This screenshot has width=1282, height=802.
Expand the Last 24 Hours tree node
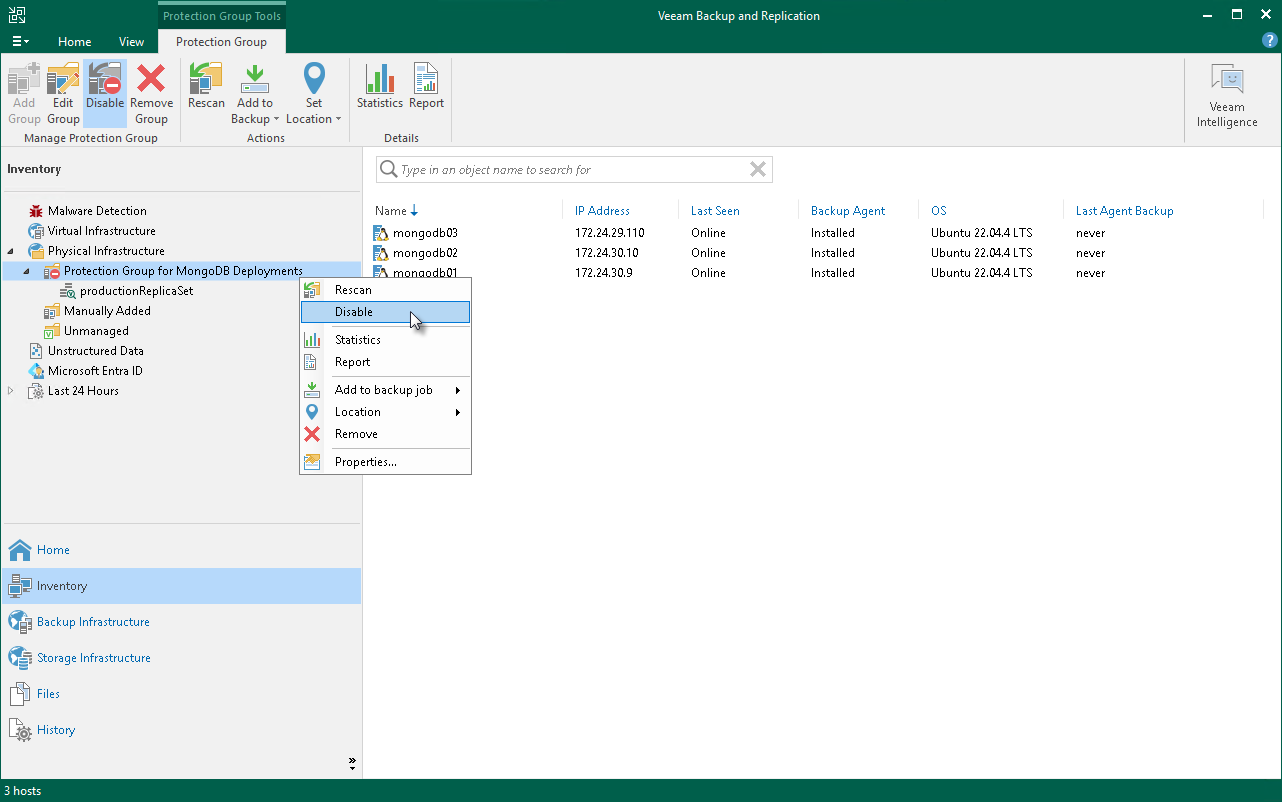click(11, 391)
